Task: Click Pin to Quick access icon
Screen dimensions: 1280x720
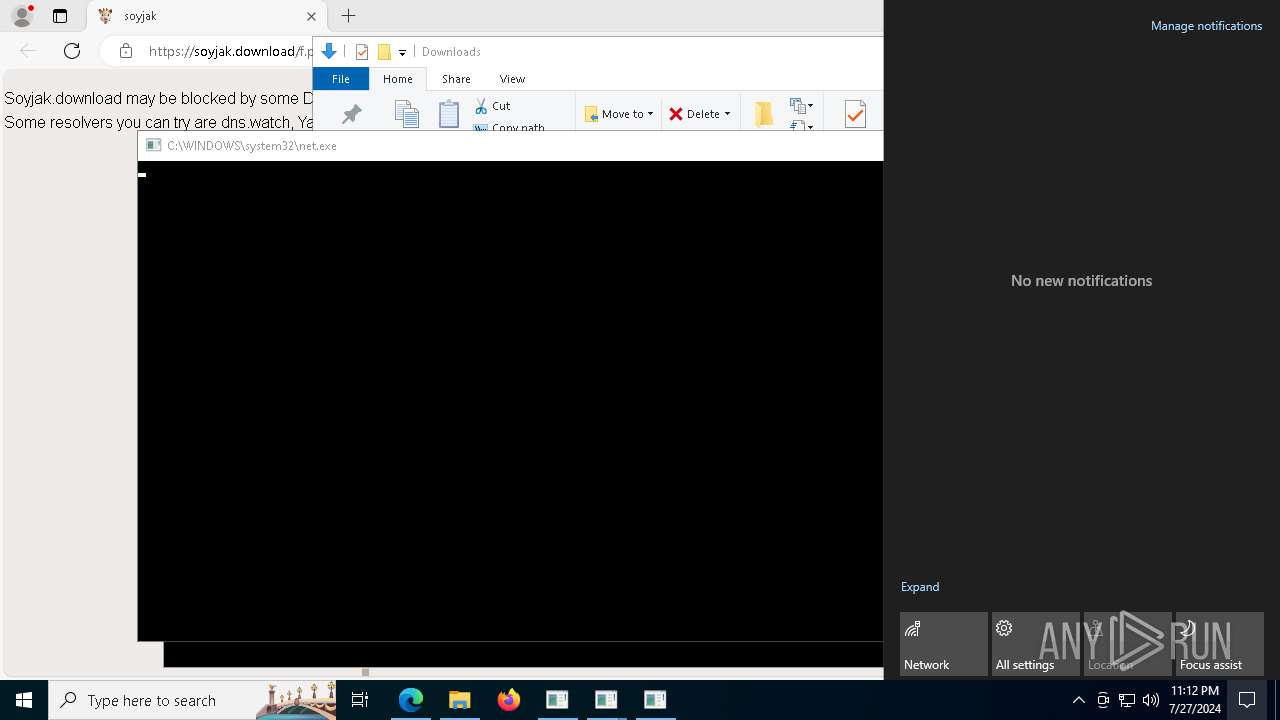Action: [x=351, y=114]
